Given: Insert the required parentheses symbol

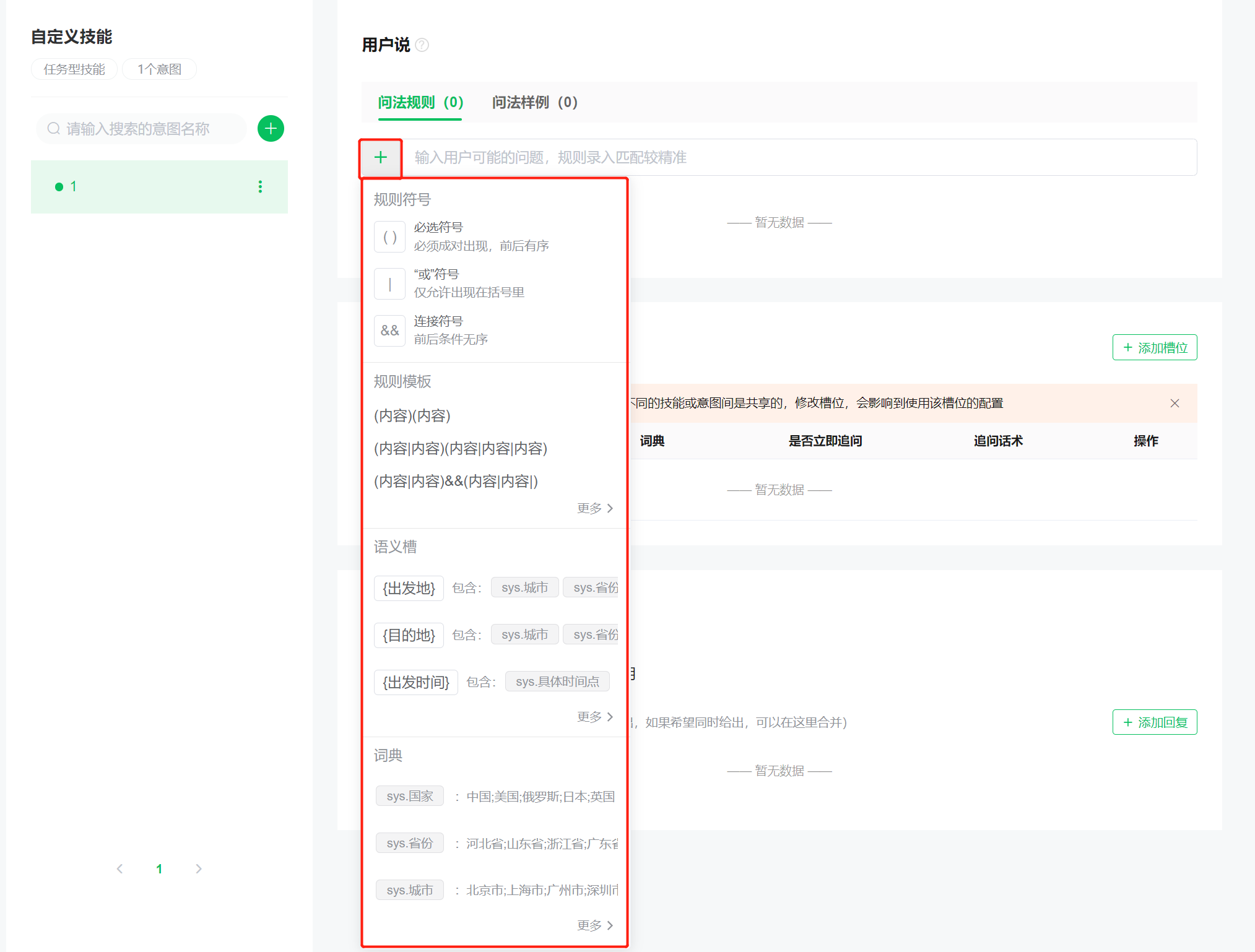Looking at the screenshot, I should 389,237.
